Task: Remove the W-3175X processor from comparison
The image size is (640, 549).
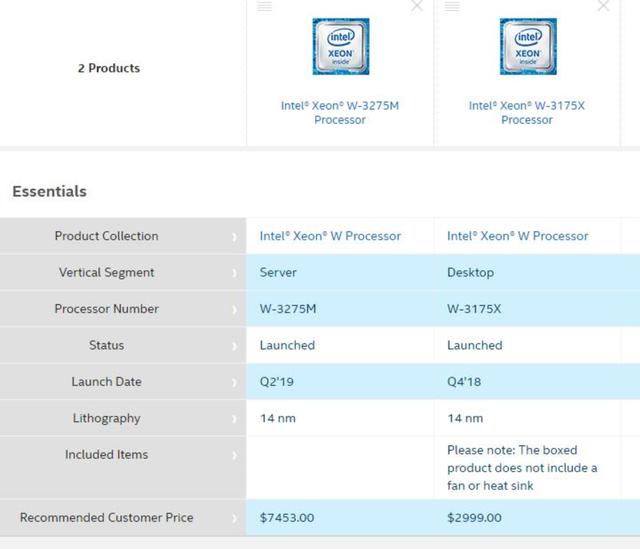Action: [x=603, y=6]
